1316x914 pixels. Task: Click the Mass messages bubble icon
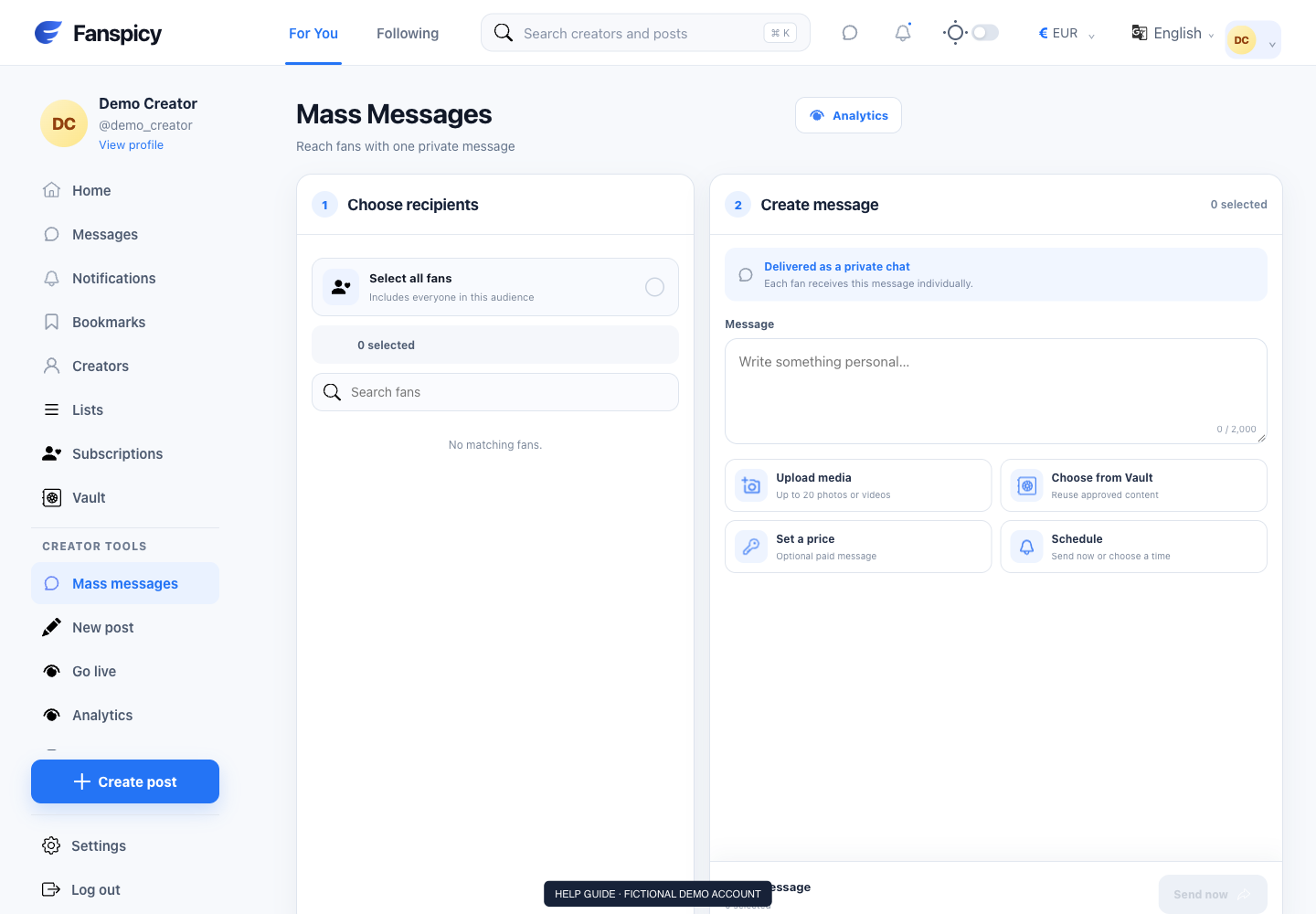[52, 583]
